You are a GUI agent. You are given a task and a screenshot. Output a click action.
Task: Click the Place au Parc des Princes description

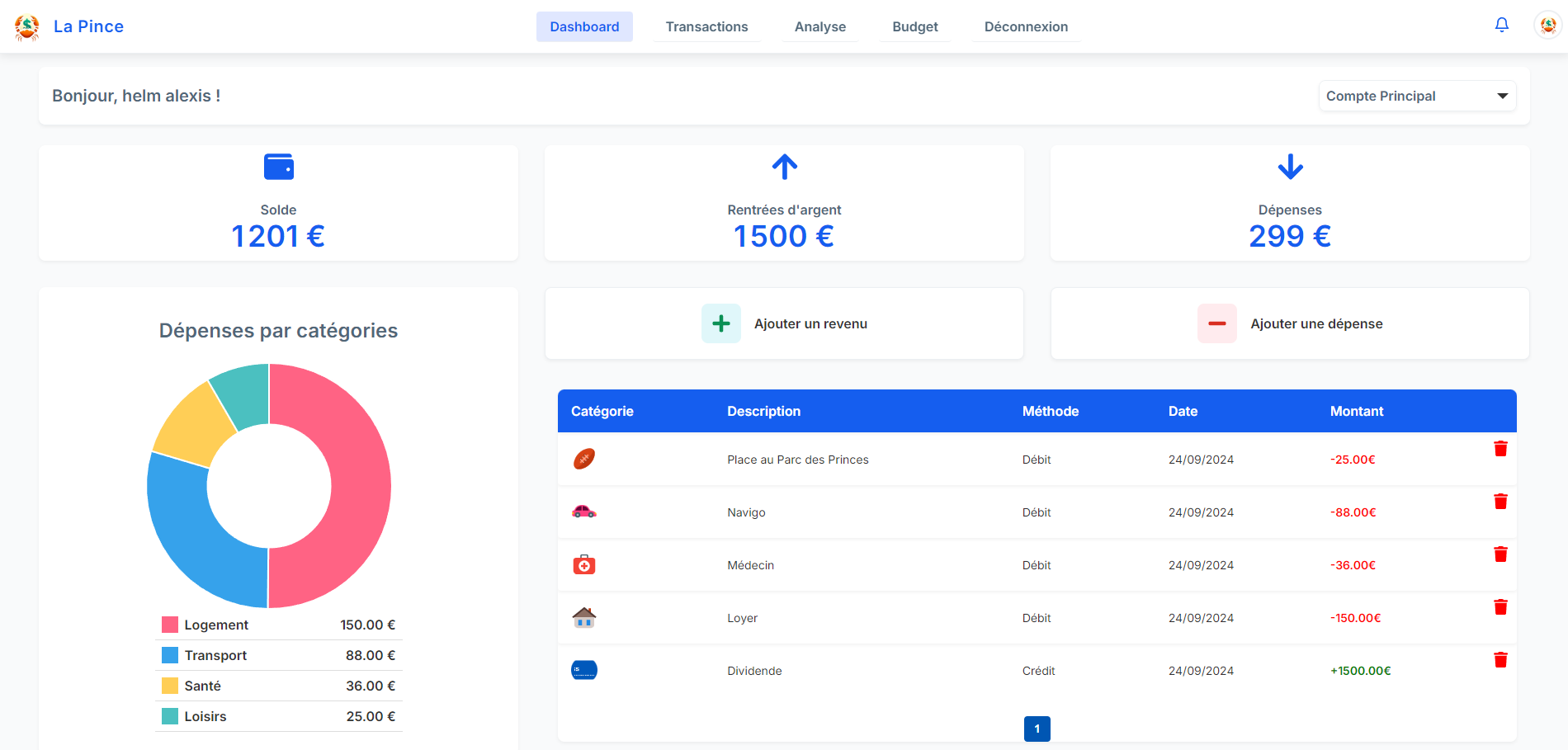click(x=798, y=460)
